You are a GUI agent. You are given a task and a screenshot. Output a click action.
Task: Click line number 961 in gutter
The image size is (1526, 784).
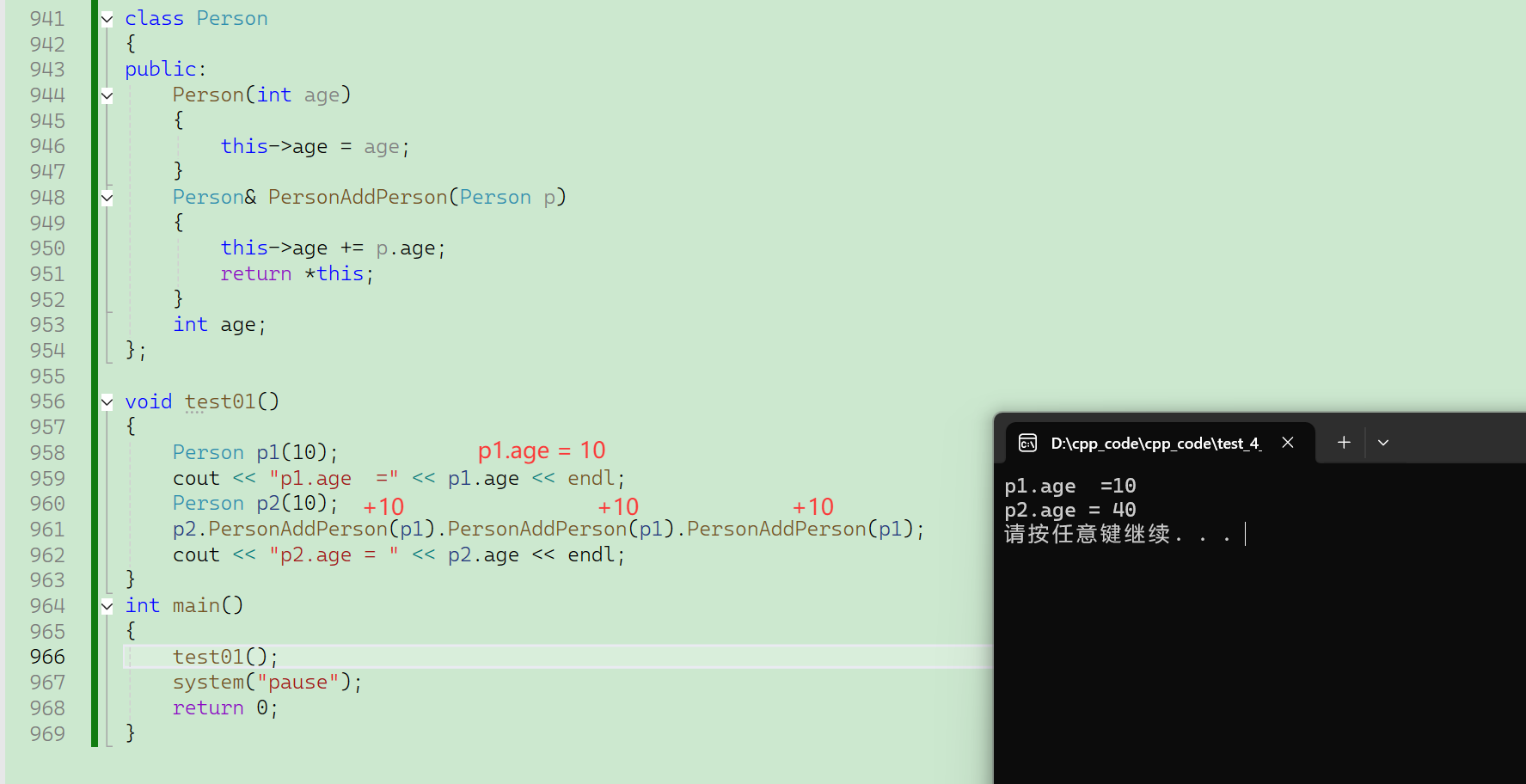tap(47, 530)
